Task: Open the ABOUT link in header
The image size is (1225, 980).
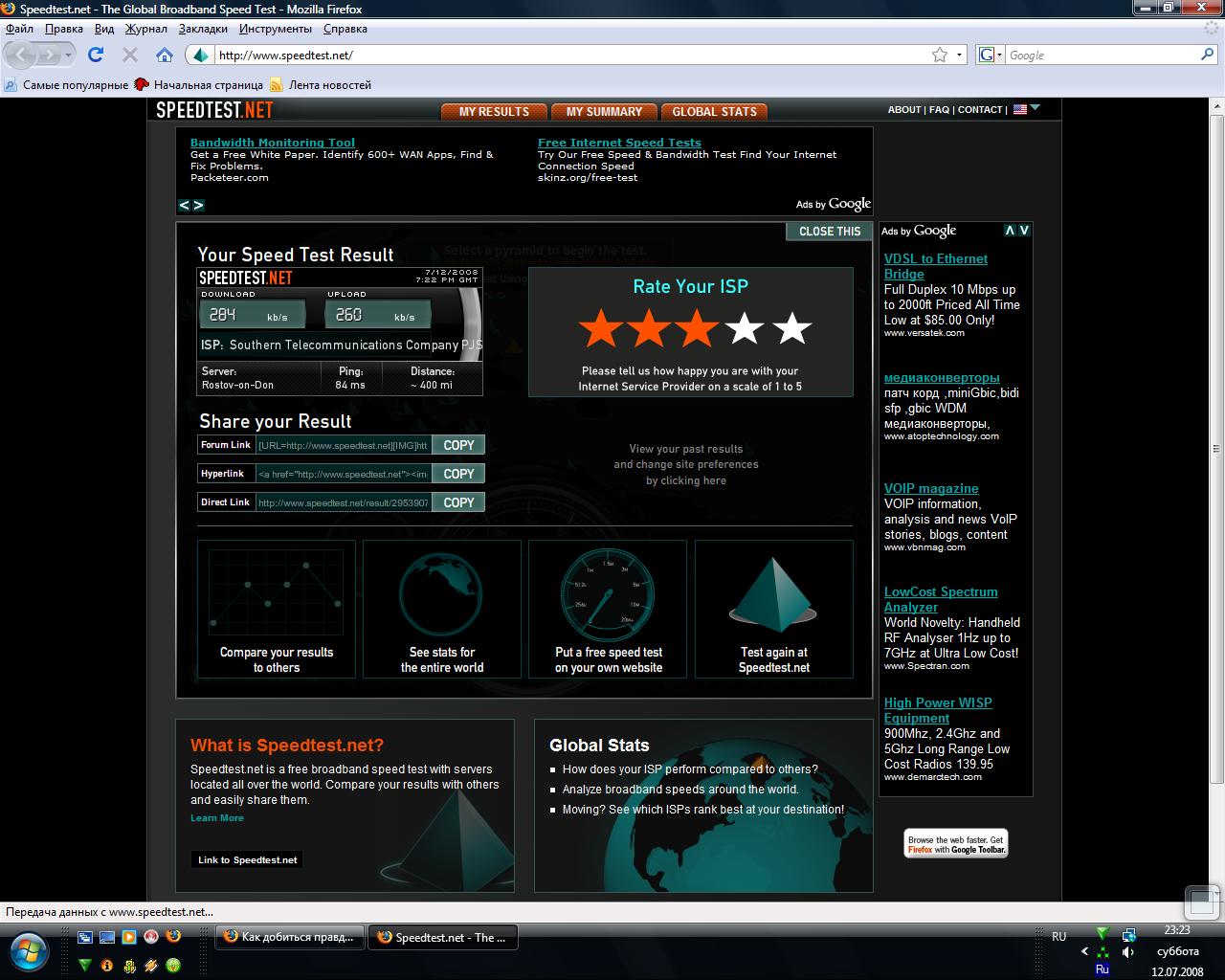Action: tap(904, 110)
